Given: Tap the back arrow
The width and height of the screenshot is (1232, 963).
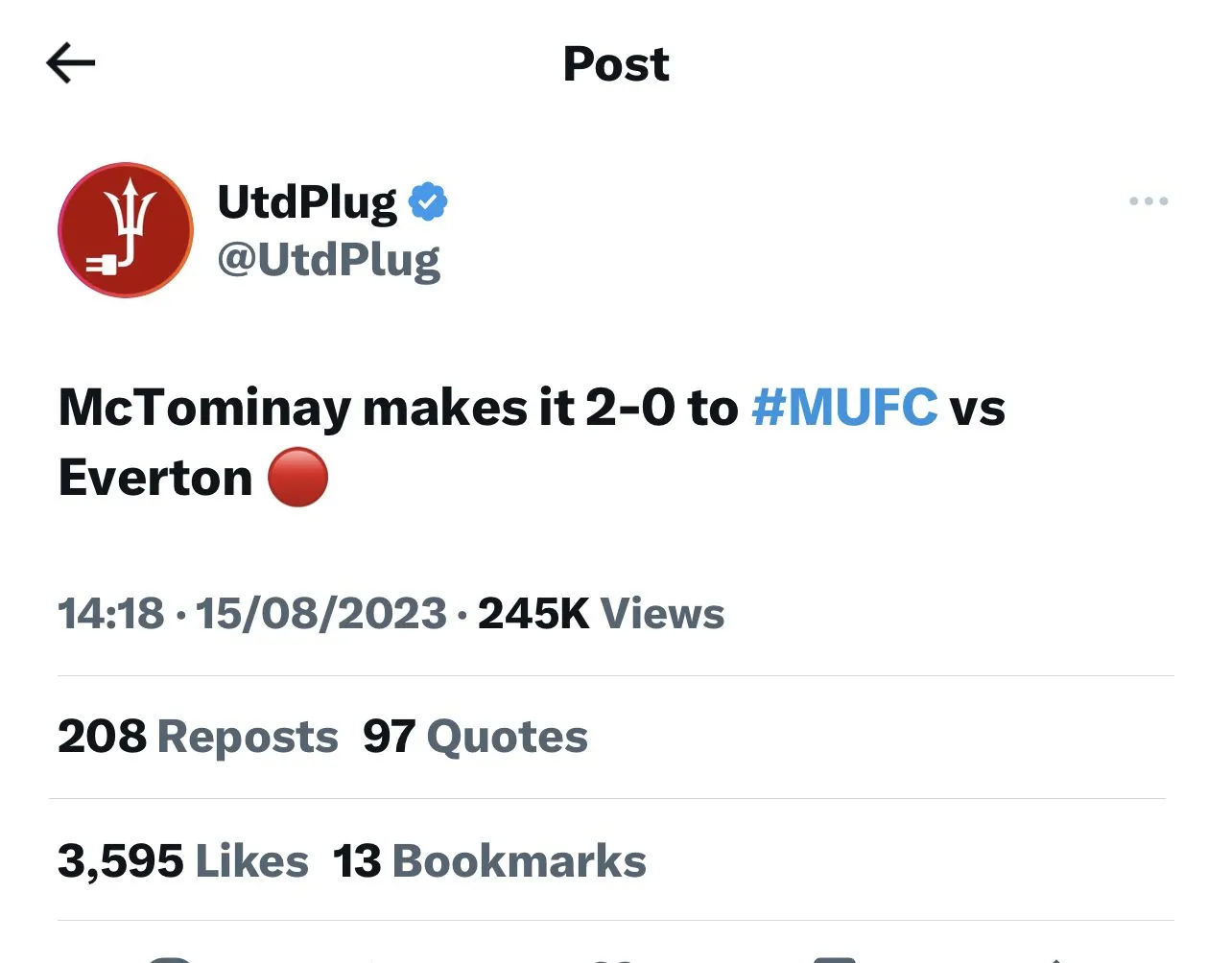Looking at the screenshot, I should (x=71, y=64).
